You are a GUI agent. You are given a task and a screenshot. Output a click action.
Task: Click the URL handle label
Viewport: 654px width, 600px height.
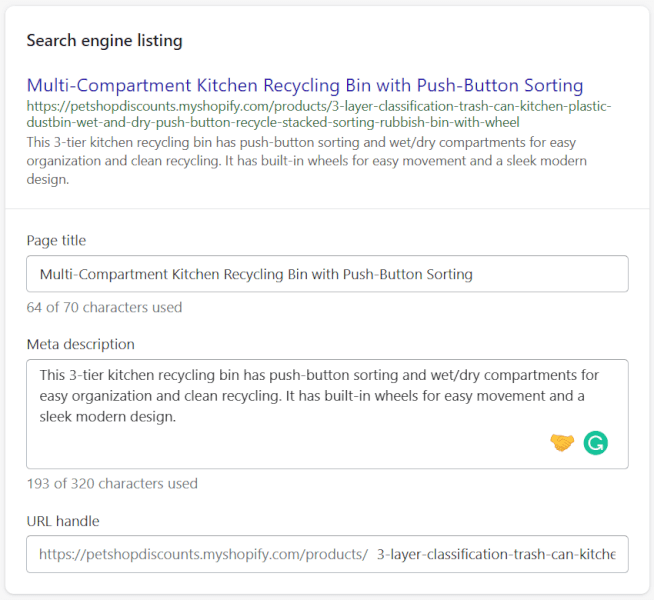(x=63, y=521)
